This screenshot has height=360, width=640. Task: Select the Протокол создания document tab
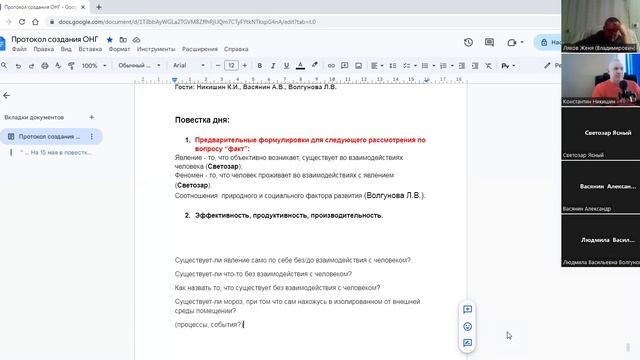(51, 137)
